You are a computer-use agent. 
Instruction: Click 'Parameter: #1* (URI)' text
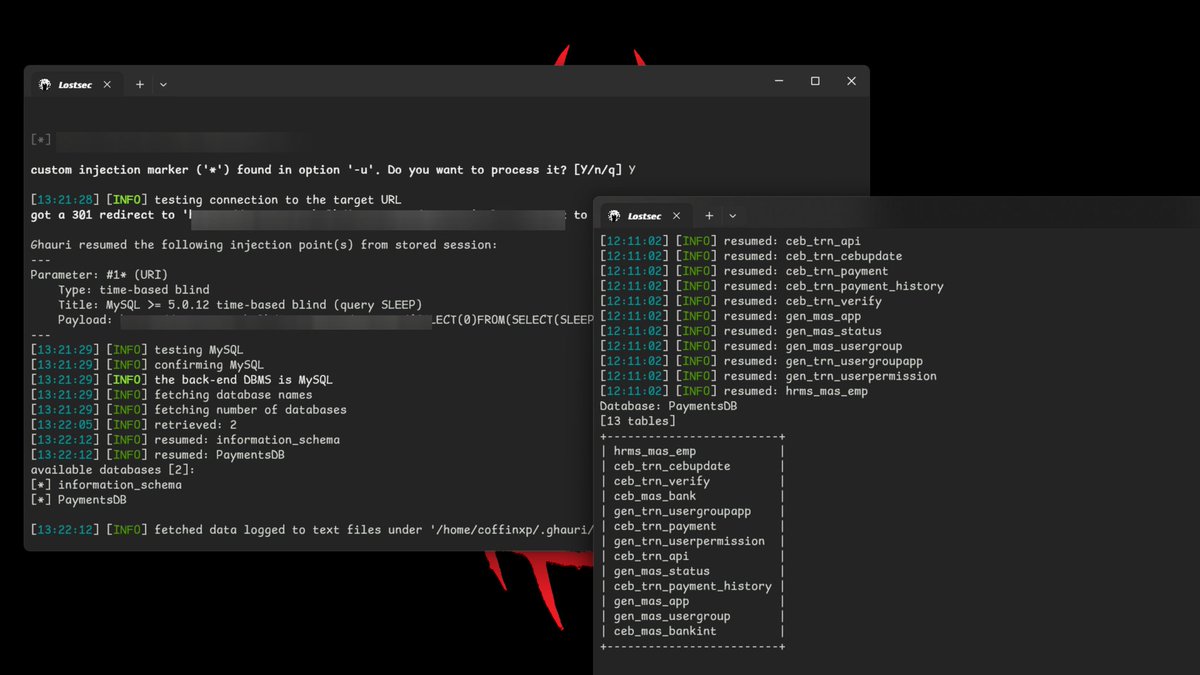tap(99, 275)
